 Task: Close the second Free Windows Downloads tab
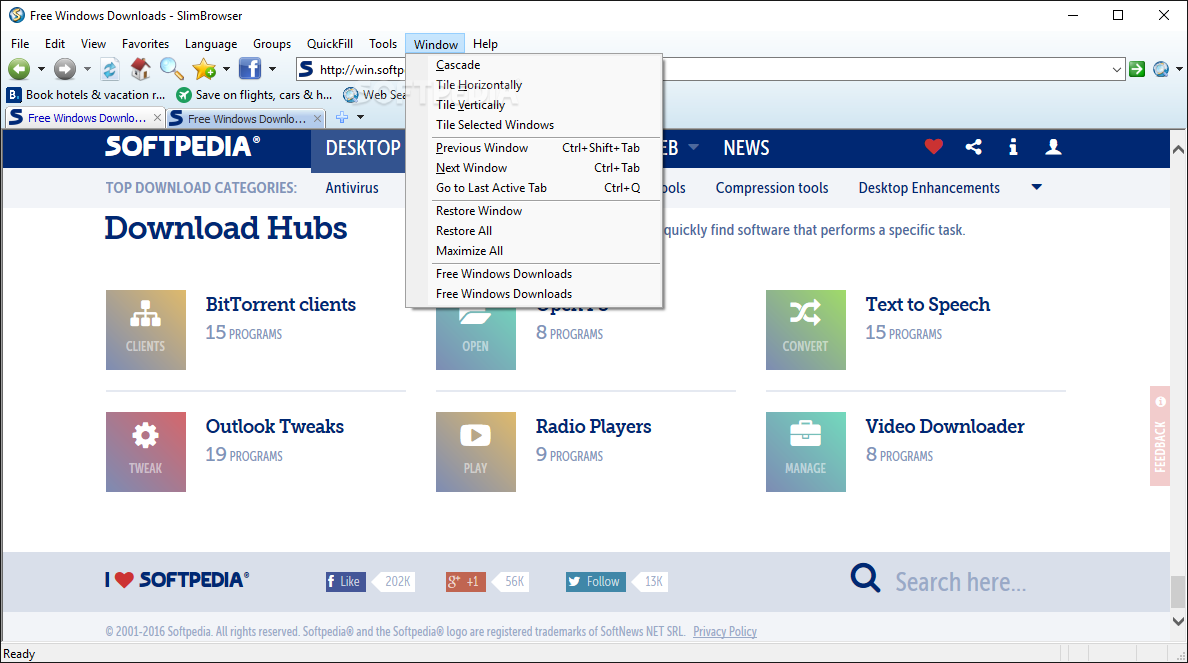click(x=317, y=118)
